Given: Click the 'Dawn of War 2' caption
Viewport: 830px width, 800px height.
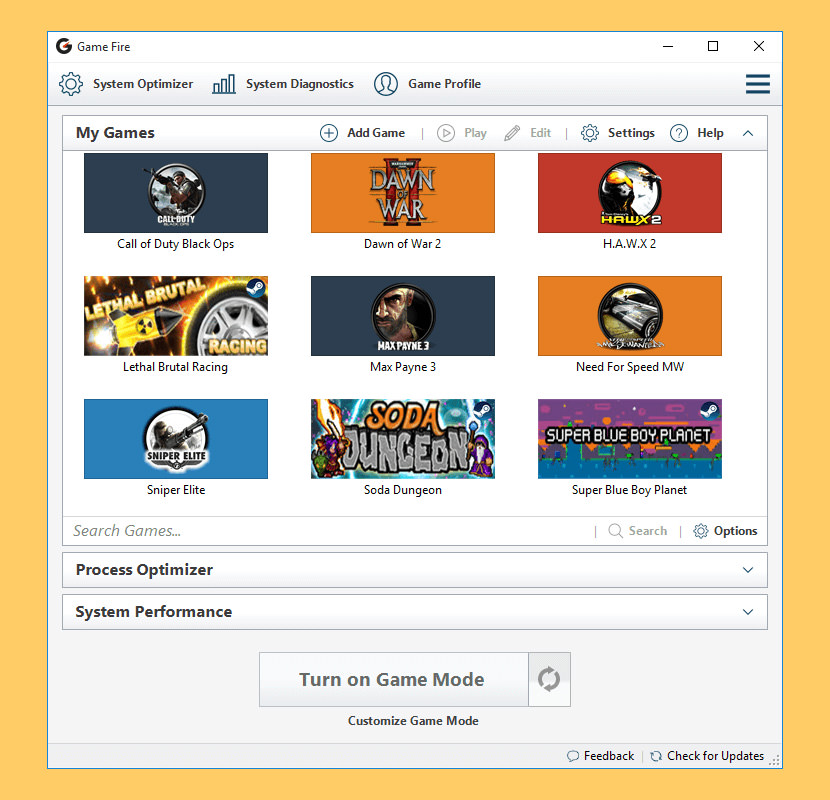Looking at the screenshot, I should coord(402,244).
